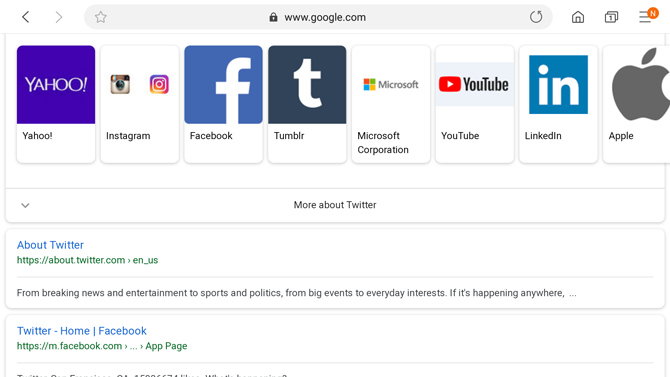
Task: Click the About Twitter result snippet text
Action: click(297, 293)
